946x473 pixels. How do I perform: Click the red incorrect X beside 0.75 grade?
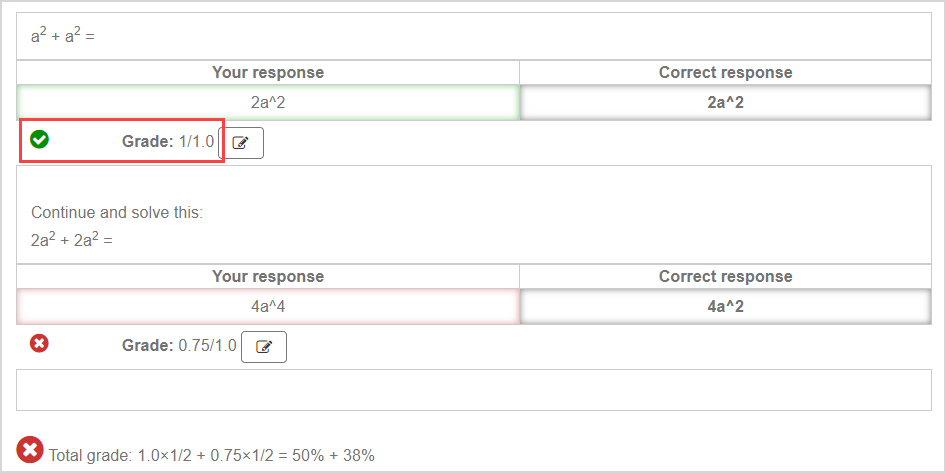click(39, 344)
